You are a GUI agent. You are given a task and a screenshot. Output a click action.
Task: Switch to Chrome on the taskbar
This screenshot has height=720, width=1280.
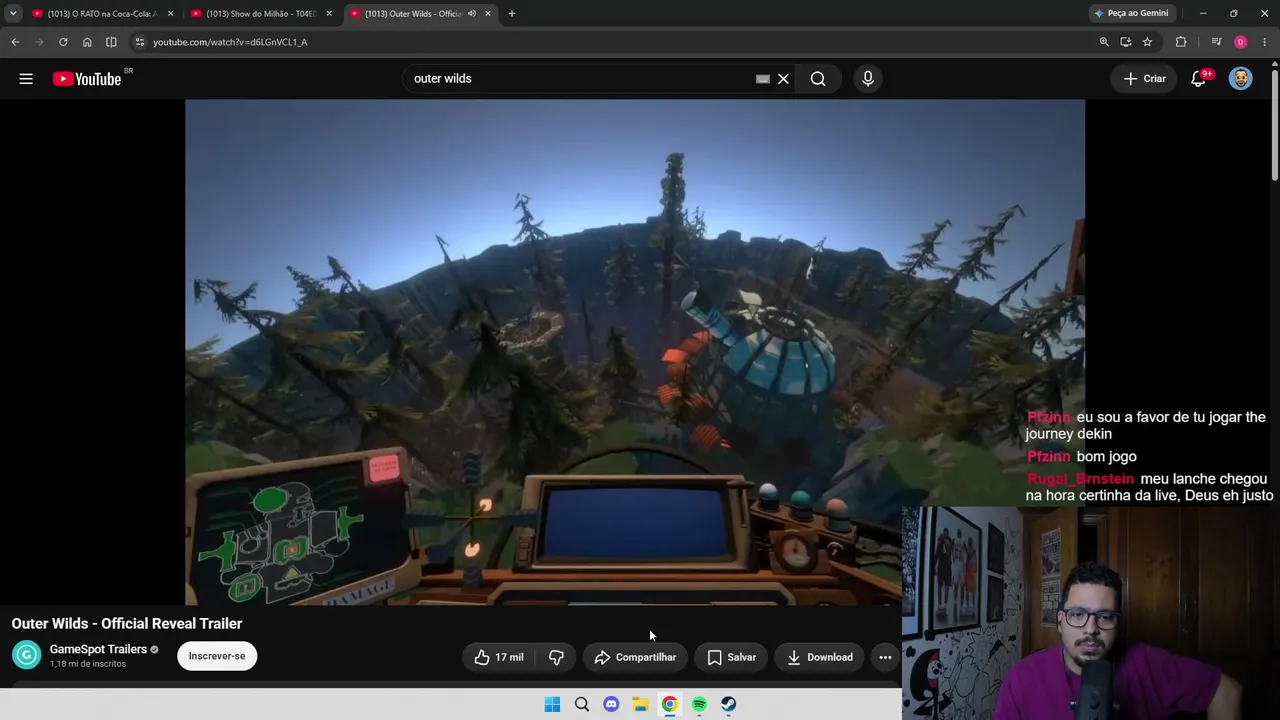coord(670,704)
